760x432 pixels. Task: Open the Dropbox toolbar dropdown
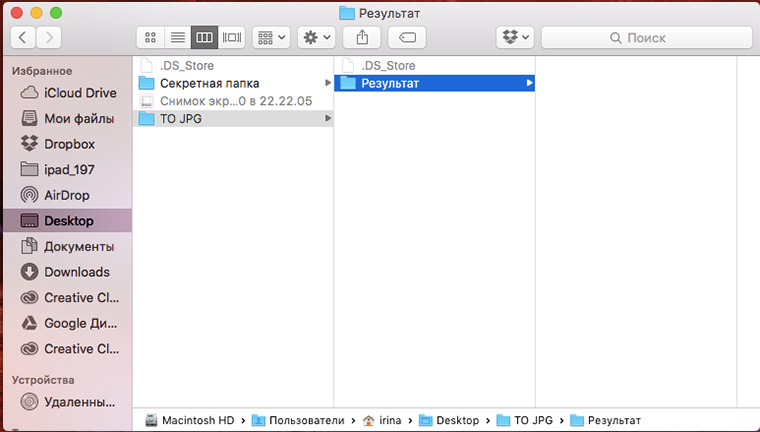517,37
